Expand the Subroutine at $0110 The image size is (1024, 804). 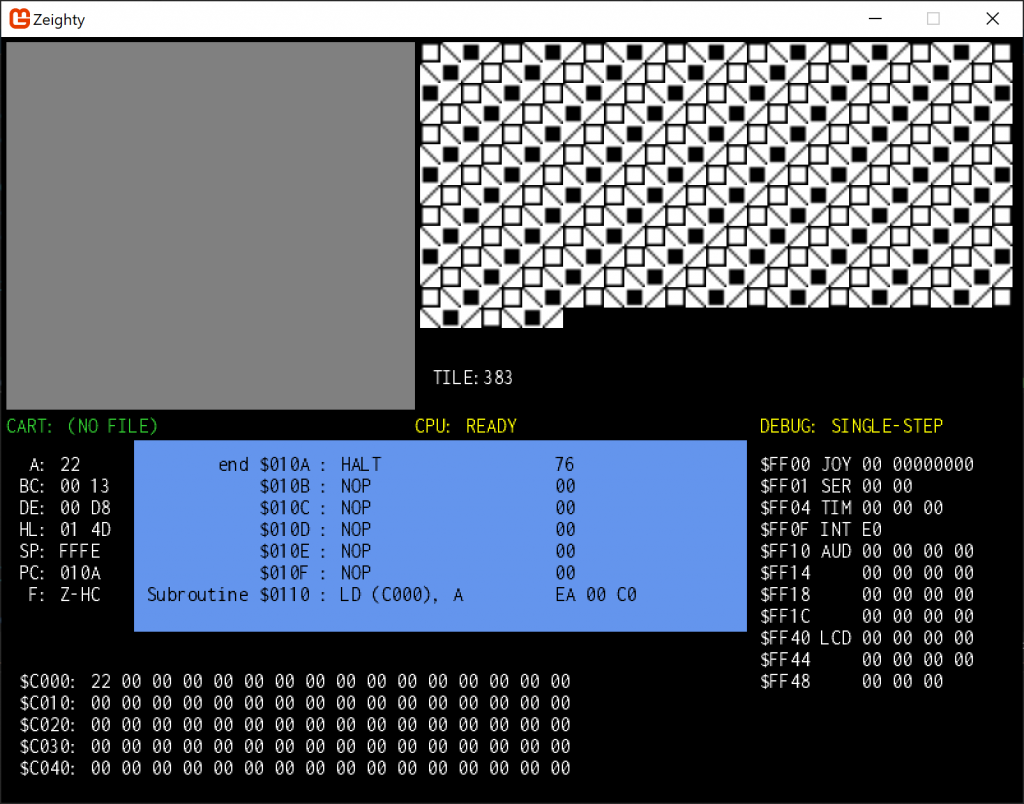pyautogui.click(x=196, y=594)
